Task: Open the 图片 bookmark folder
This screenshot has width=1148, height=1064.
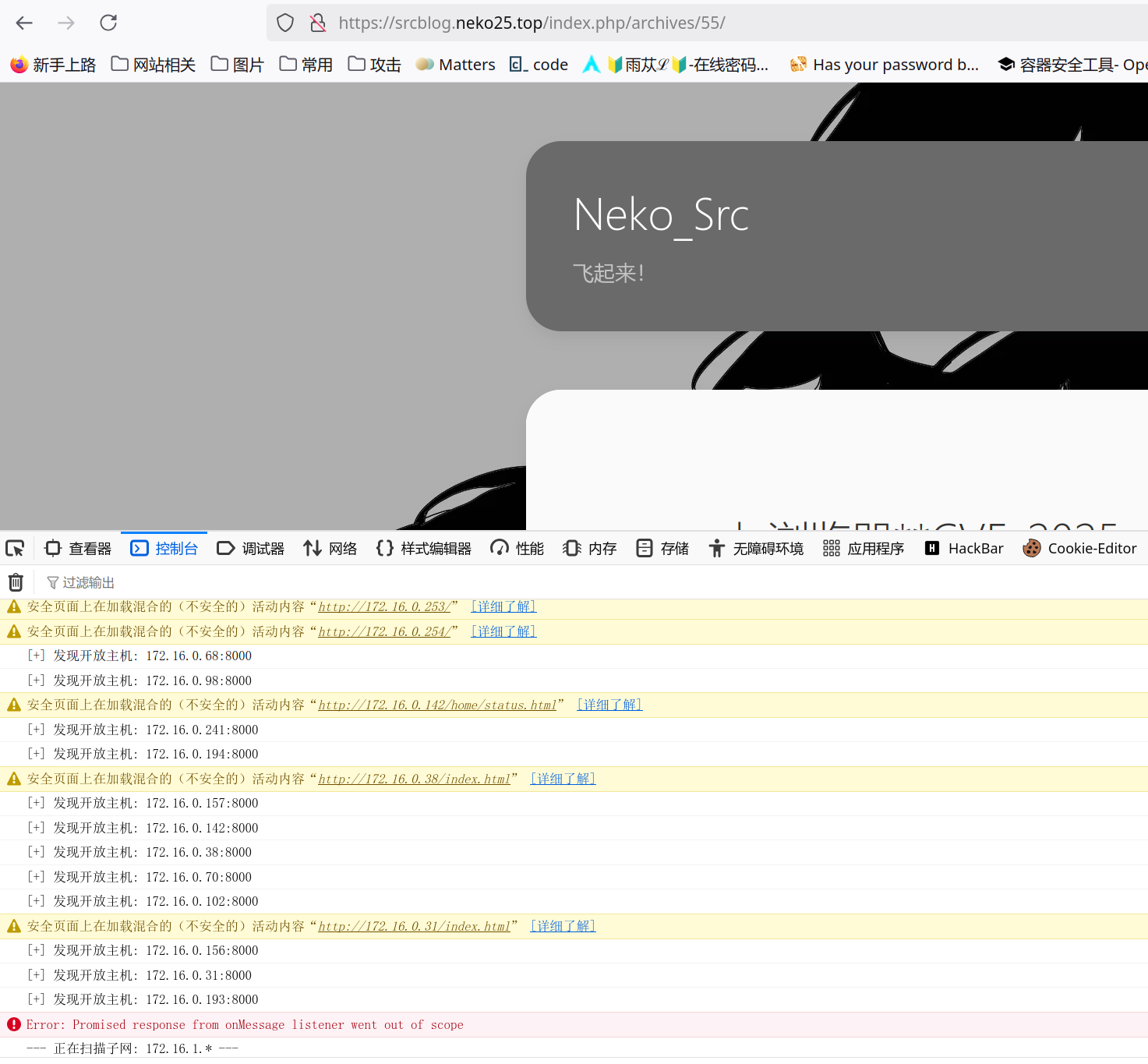Action: (x=238, y=65)
